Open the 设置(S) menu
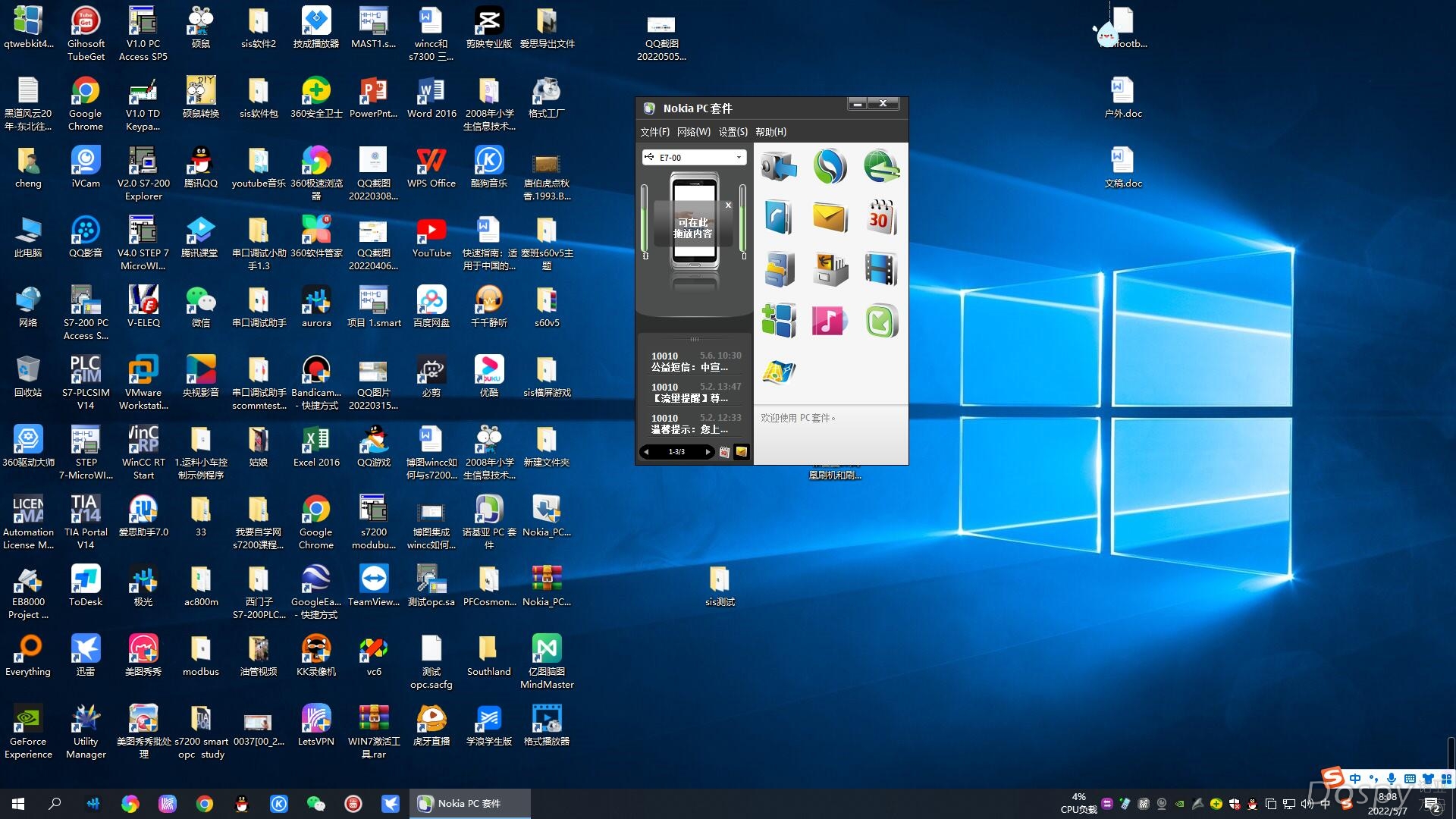 tap(733, 132)
